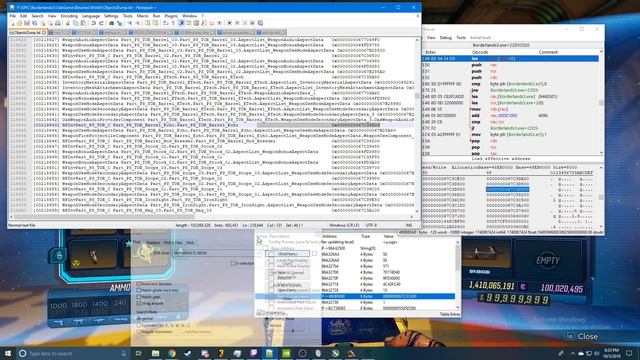Click the Redo arrow icon in Notepad++ toolbar
The image size is (640, 360).
101,23
